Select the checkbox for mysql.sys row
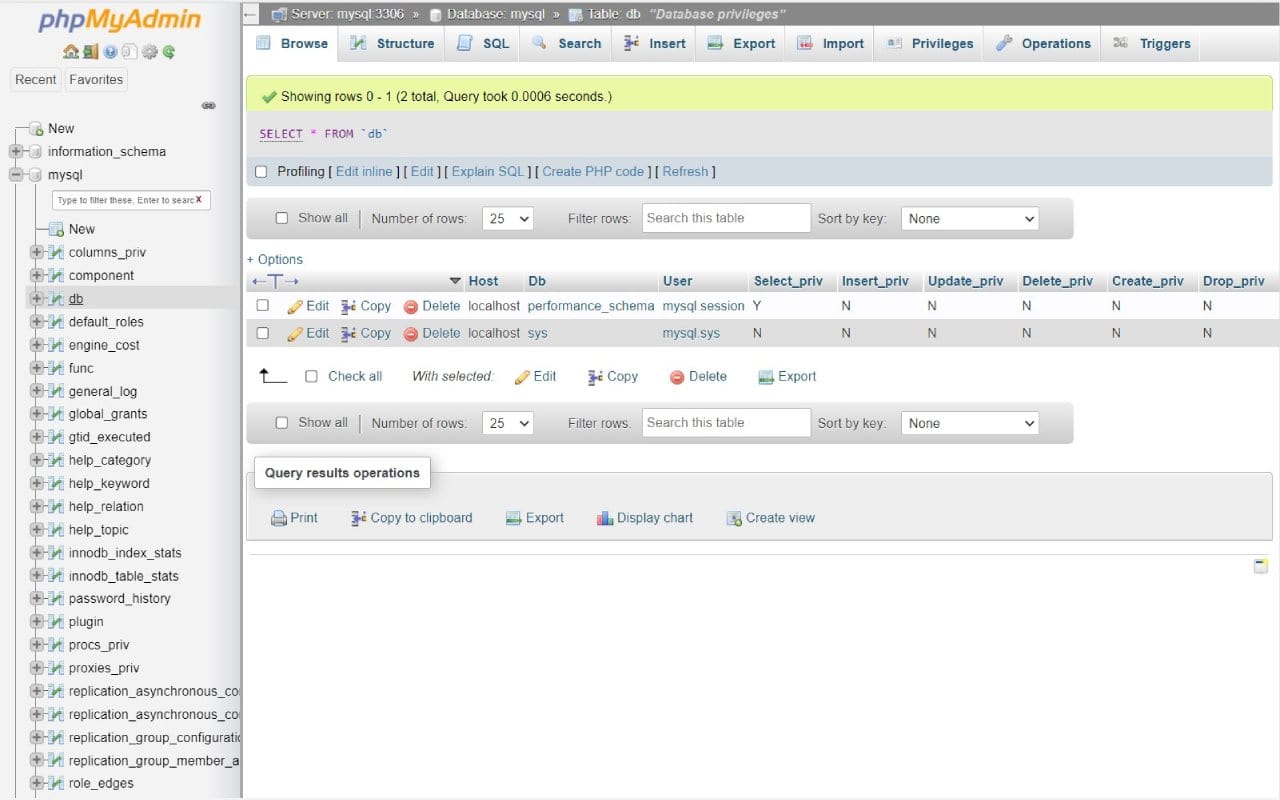The image size is (1280, 800). coord(261,333)
